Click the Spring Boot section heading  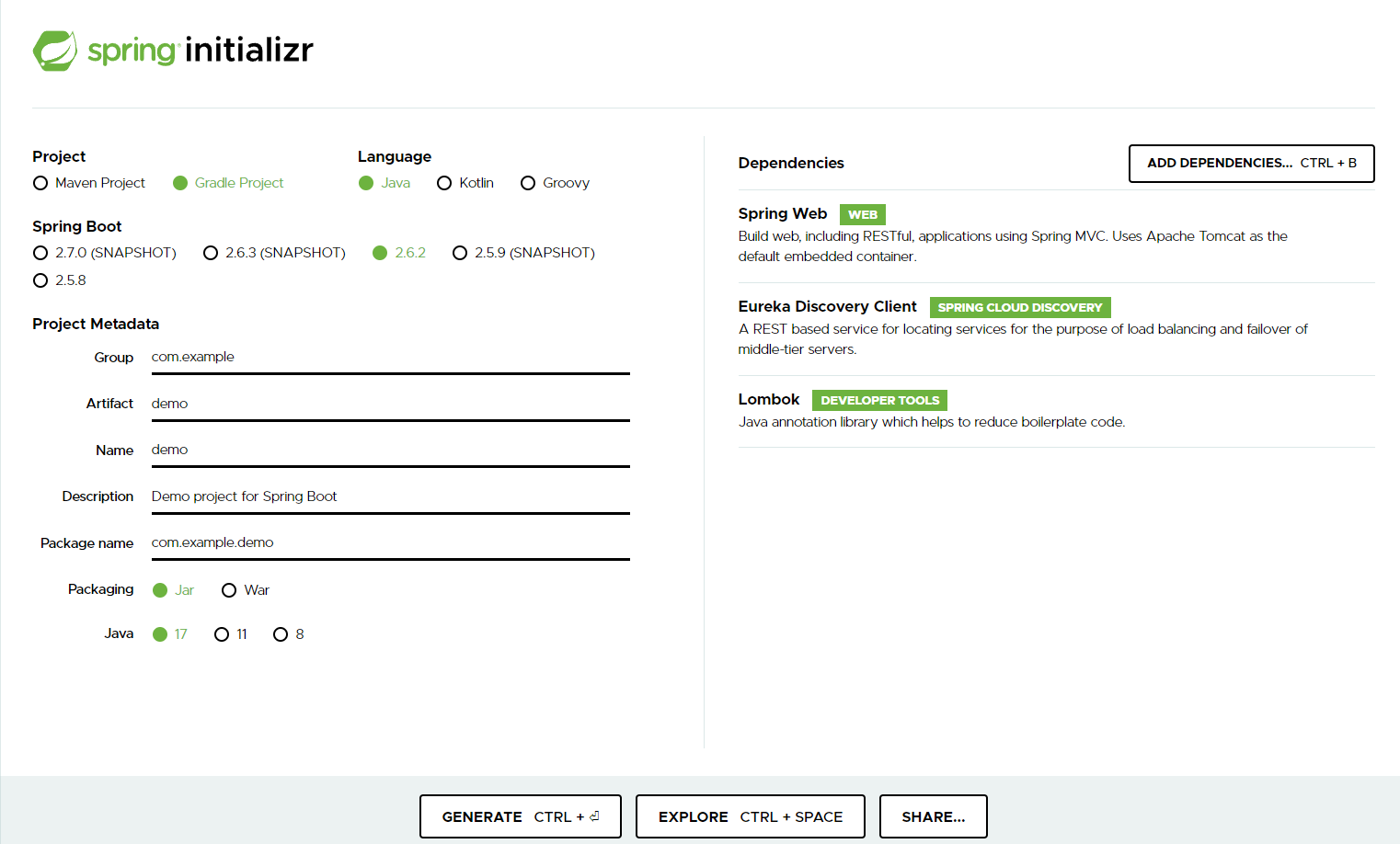click(x=77, y=226)
